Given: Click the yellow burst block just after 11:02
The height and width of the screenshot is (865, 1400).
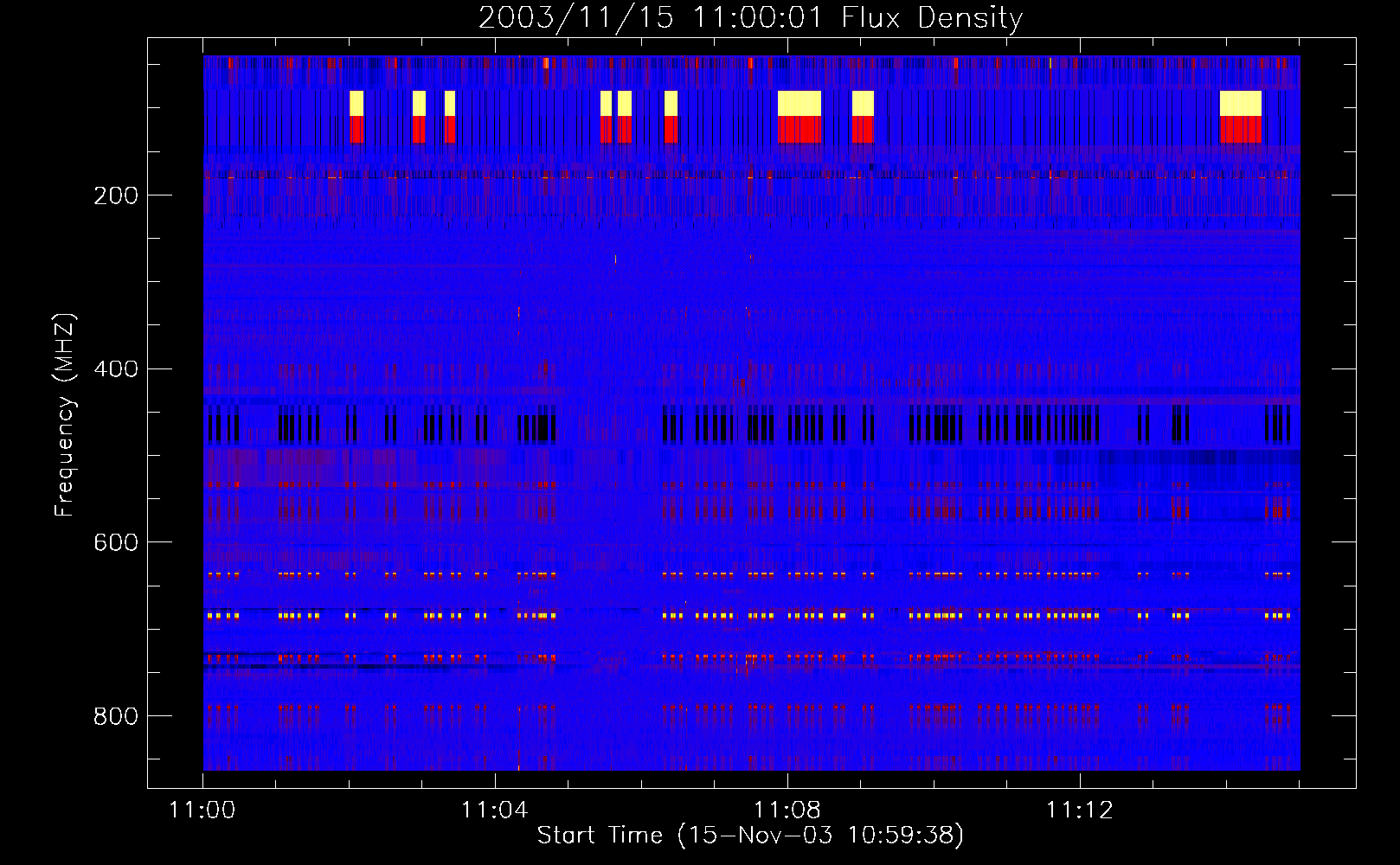Looking at the screenshot, I should pyautogui.click(x=356, y=104).
